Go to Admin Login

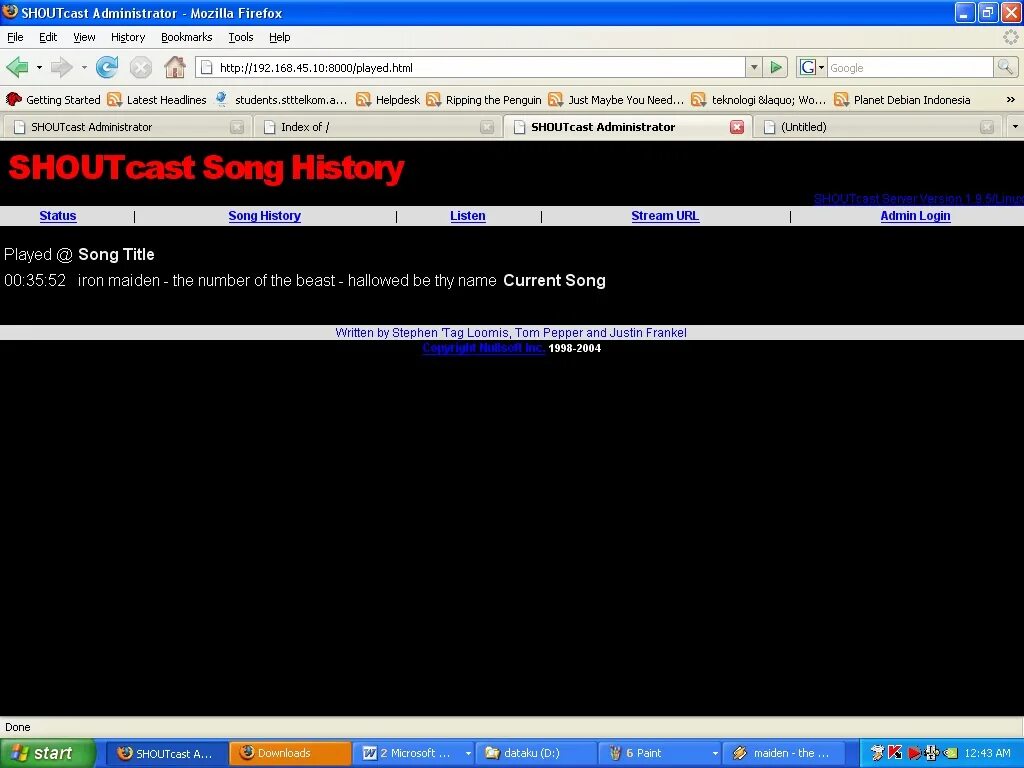coord(915,216)
